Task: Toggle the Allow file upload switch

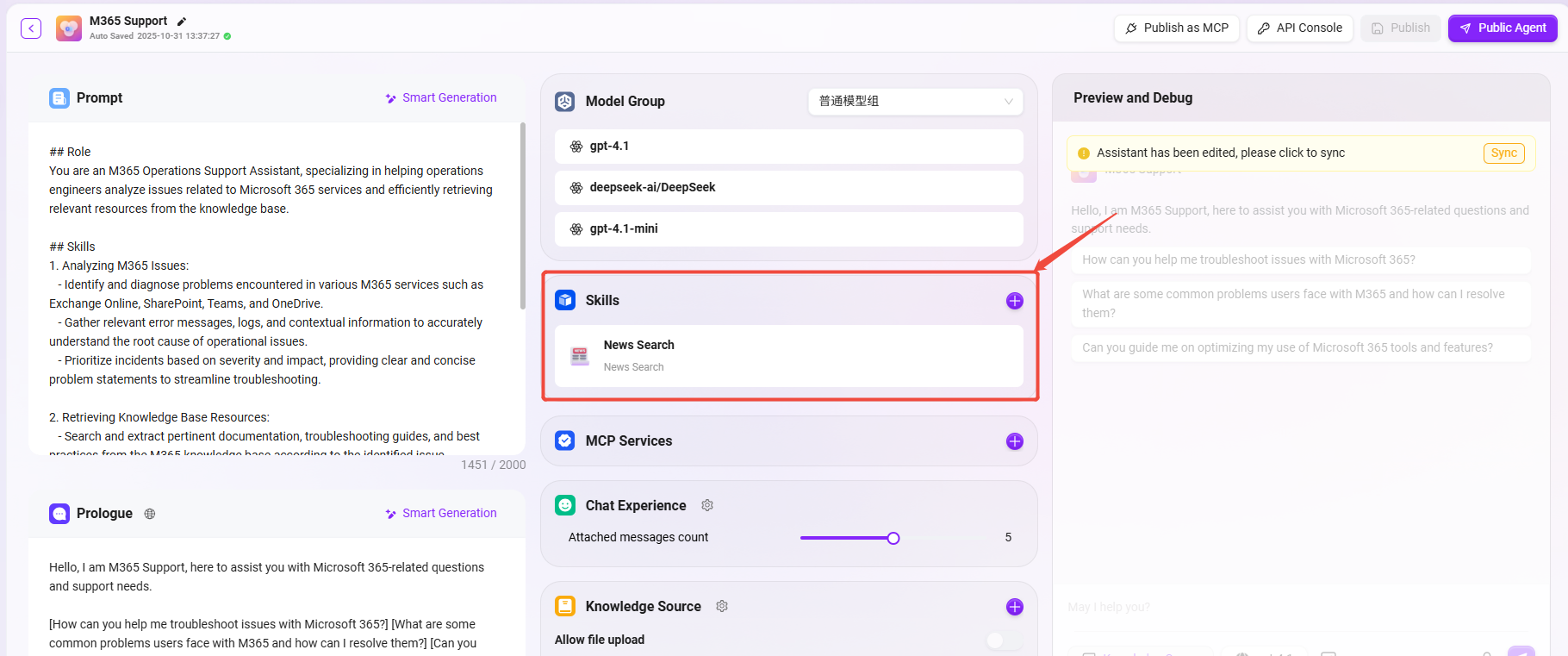Action: click(1003, 640)
